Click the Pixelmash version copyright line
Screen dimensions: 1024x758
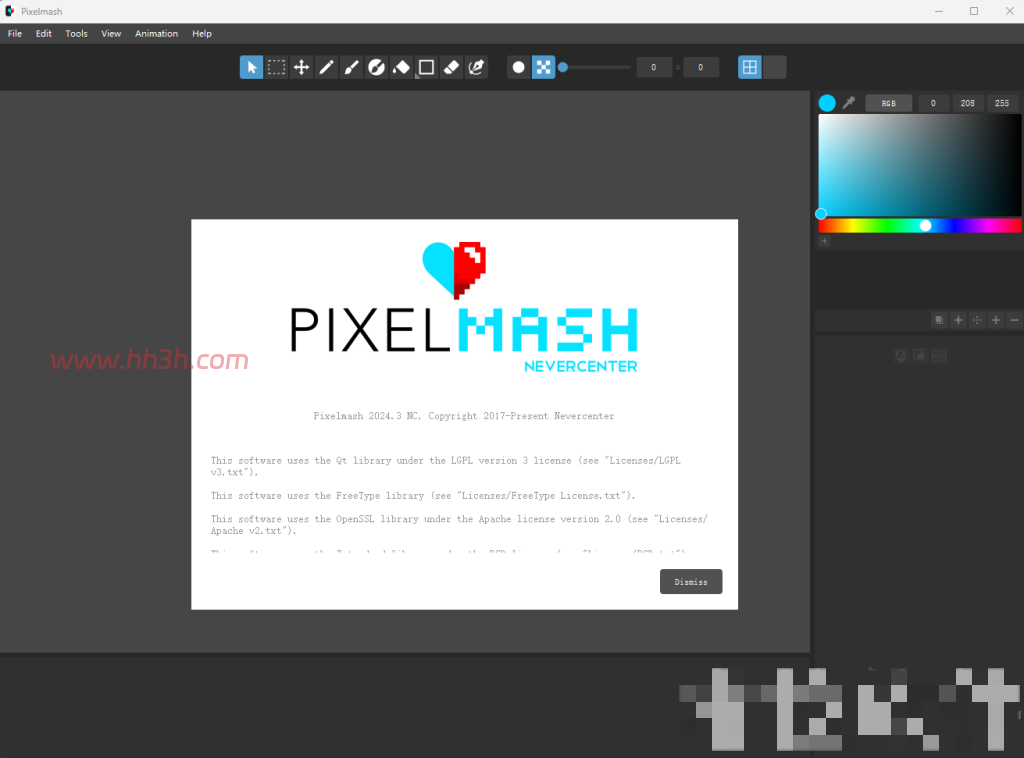(464, 416)
